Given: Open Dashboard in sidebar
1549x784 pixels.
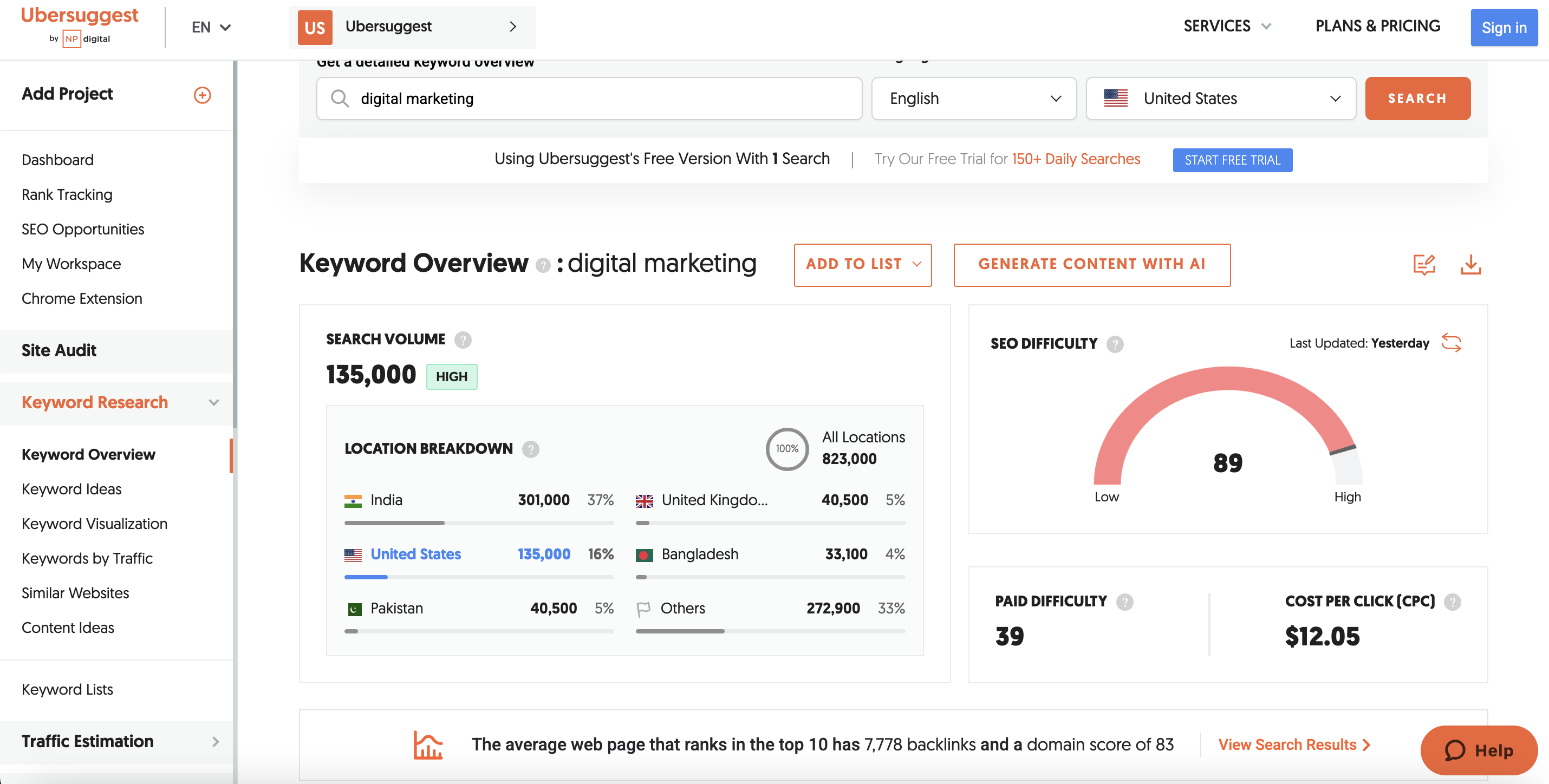Looking at the screenshot, I should 58,160.
